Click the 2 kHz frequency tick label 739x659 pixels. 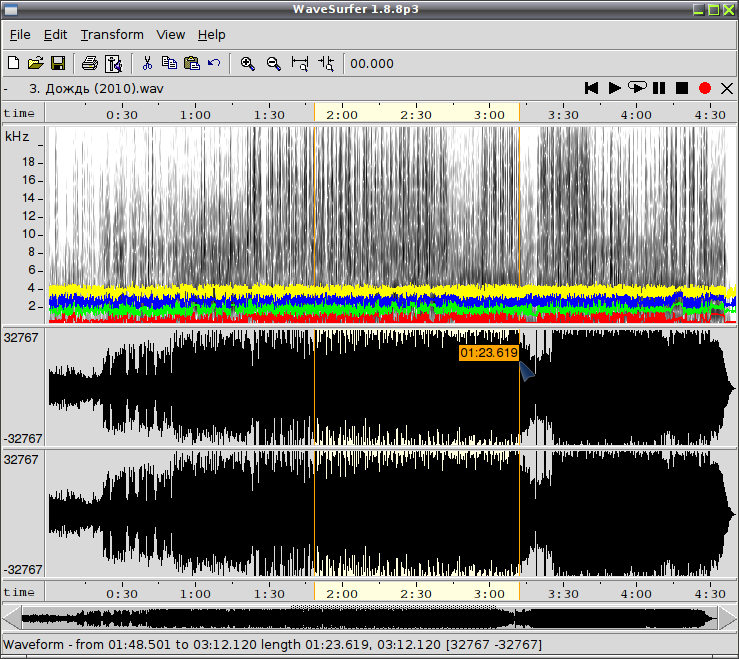32,306
